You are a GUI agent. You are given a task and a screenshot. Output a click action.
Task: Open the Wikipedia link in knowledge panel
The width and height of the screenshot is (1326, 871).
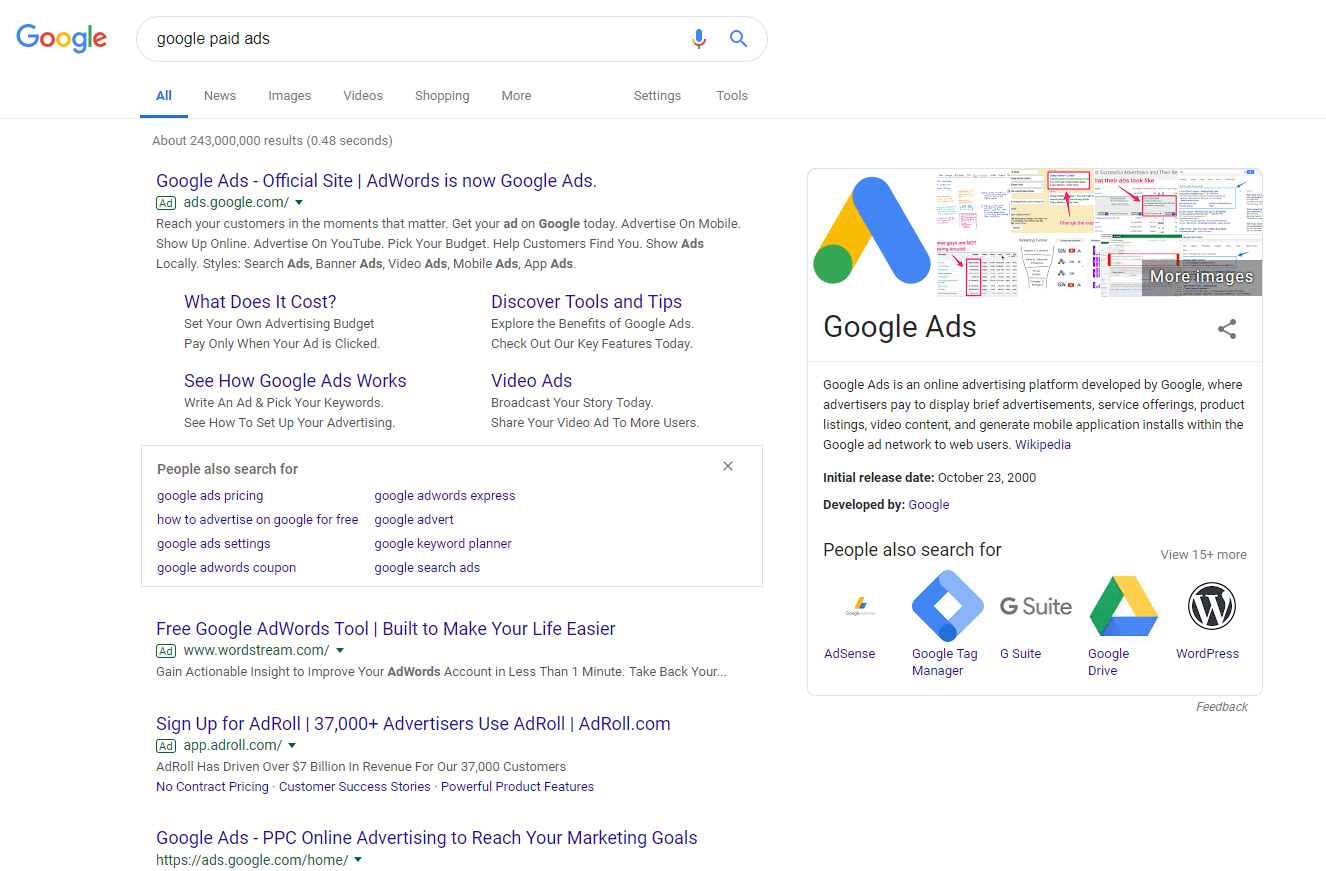tap(1043, 445)
